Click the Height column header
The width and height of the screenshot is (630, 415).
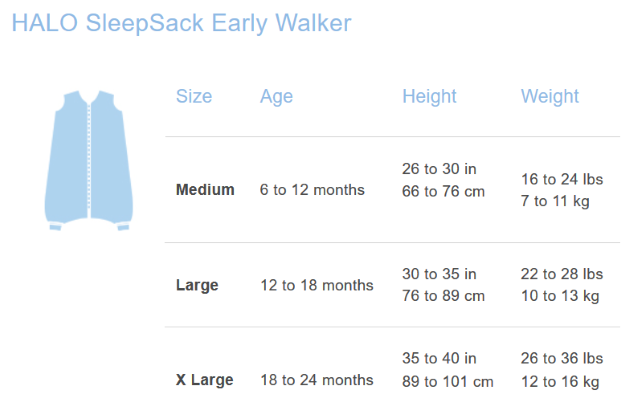pyautogui.click(x=430, y=97)
